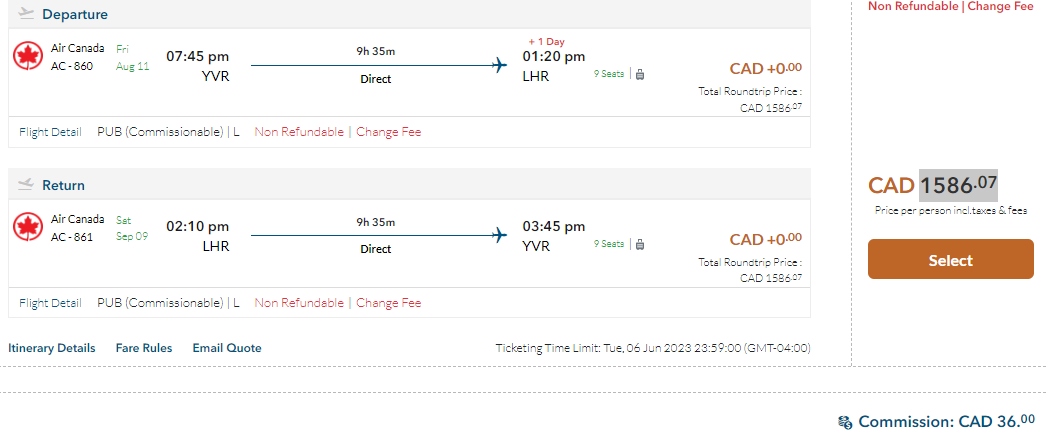Click Change Fee on return flight
Image resolution: width=1047 pixels, height=431 pixels.
point(389,303)
